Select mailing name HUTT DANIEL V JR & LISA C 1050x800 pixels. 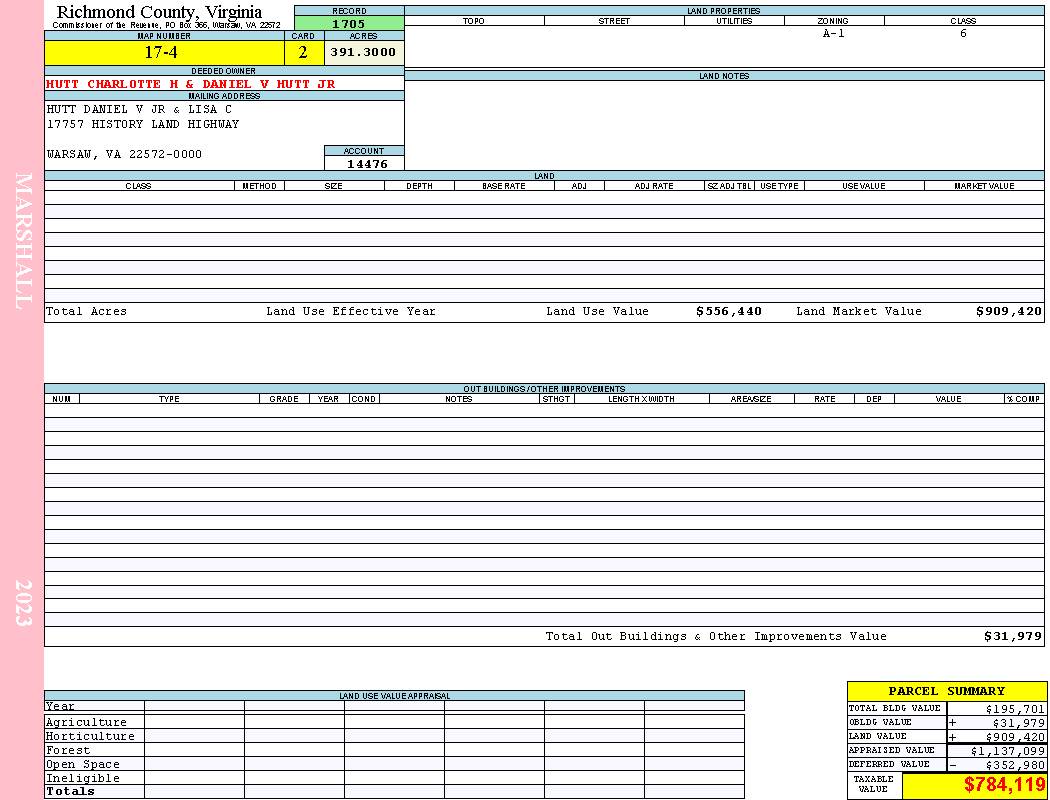pos(139,109)
